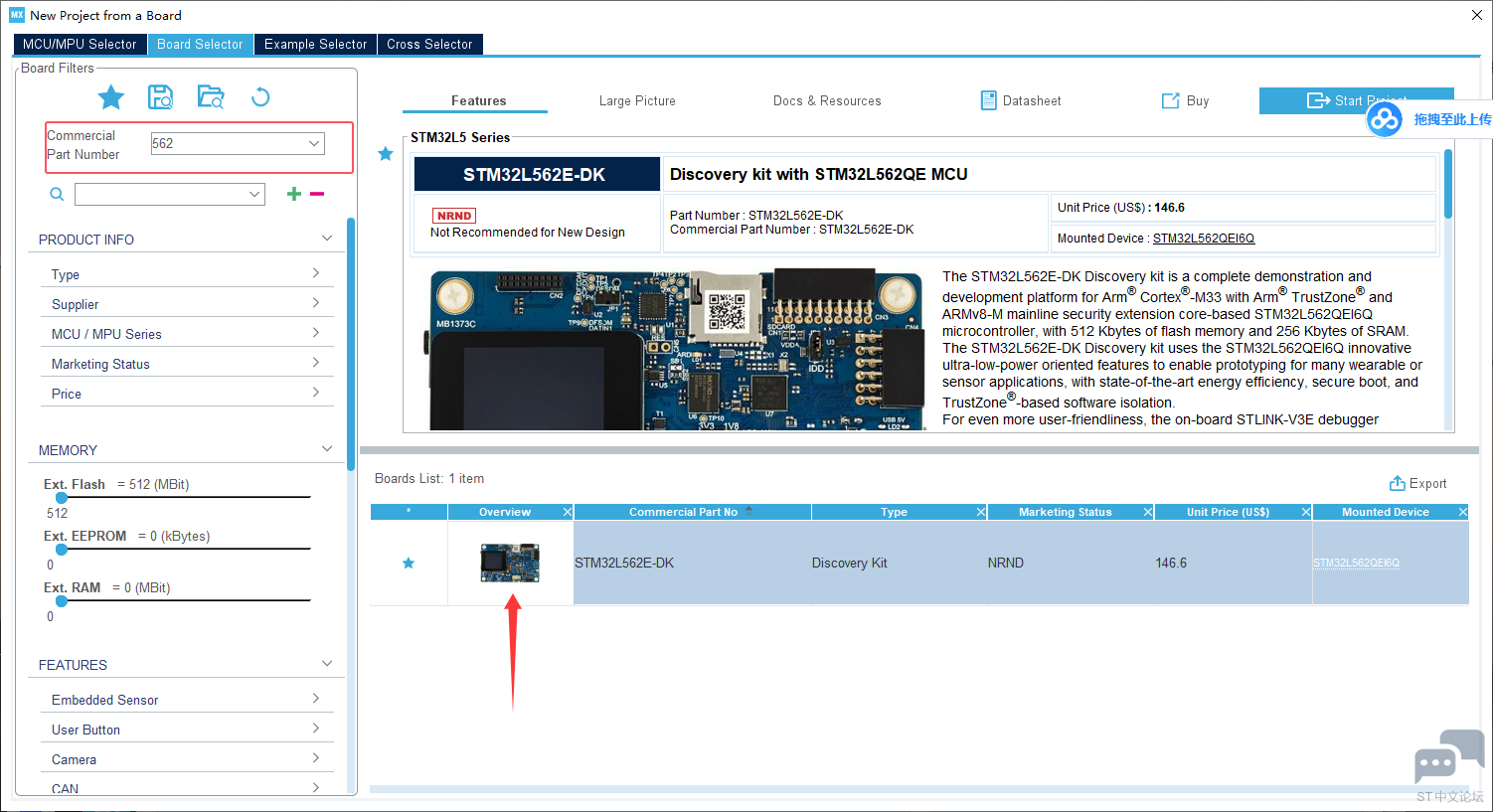Show favorite boards with star filter icon
Screen dimensions: 1493x812
pos(111,97)
